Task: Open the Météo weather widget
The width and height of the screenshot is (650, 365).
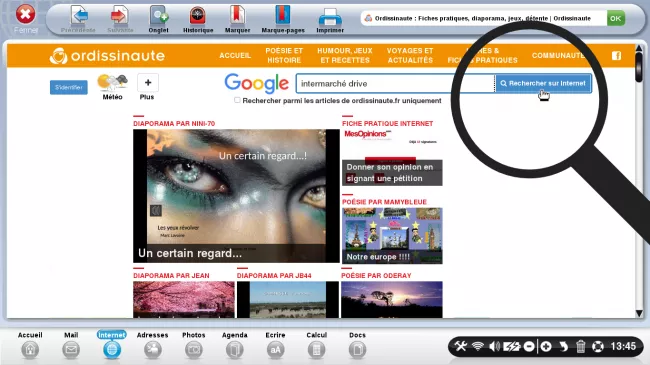Action: (x=112, y=87)
